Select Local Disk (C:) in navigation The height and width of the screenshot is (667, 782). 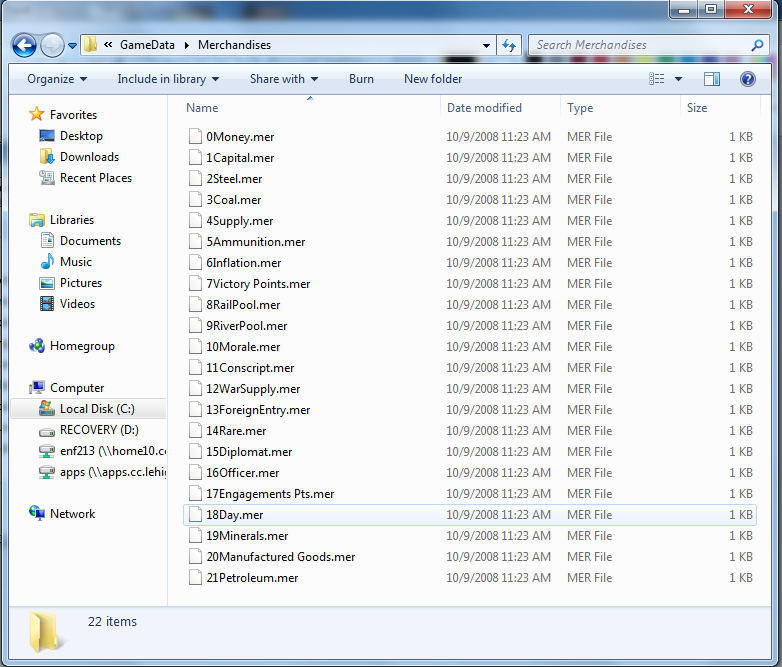click(x=96, y=409)
